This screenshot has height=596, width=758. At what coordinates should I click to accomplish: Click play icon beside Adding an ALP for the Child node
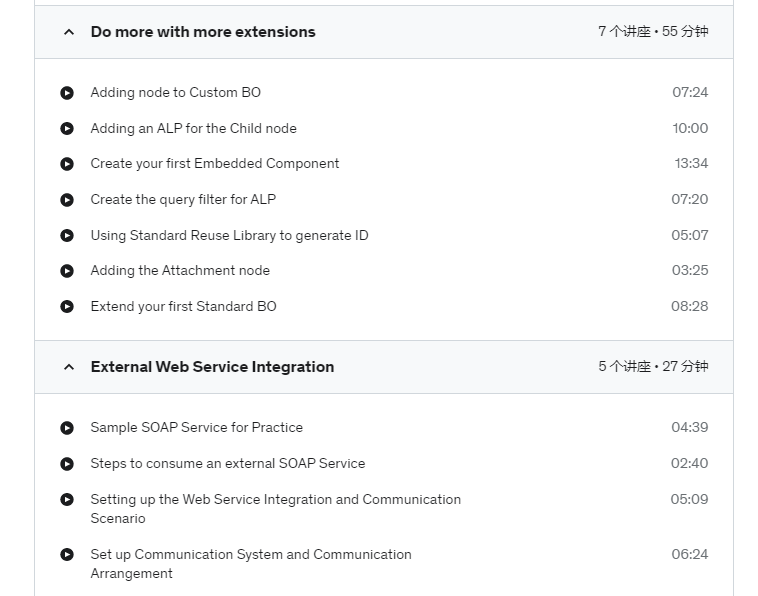67,129
